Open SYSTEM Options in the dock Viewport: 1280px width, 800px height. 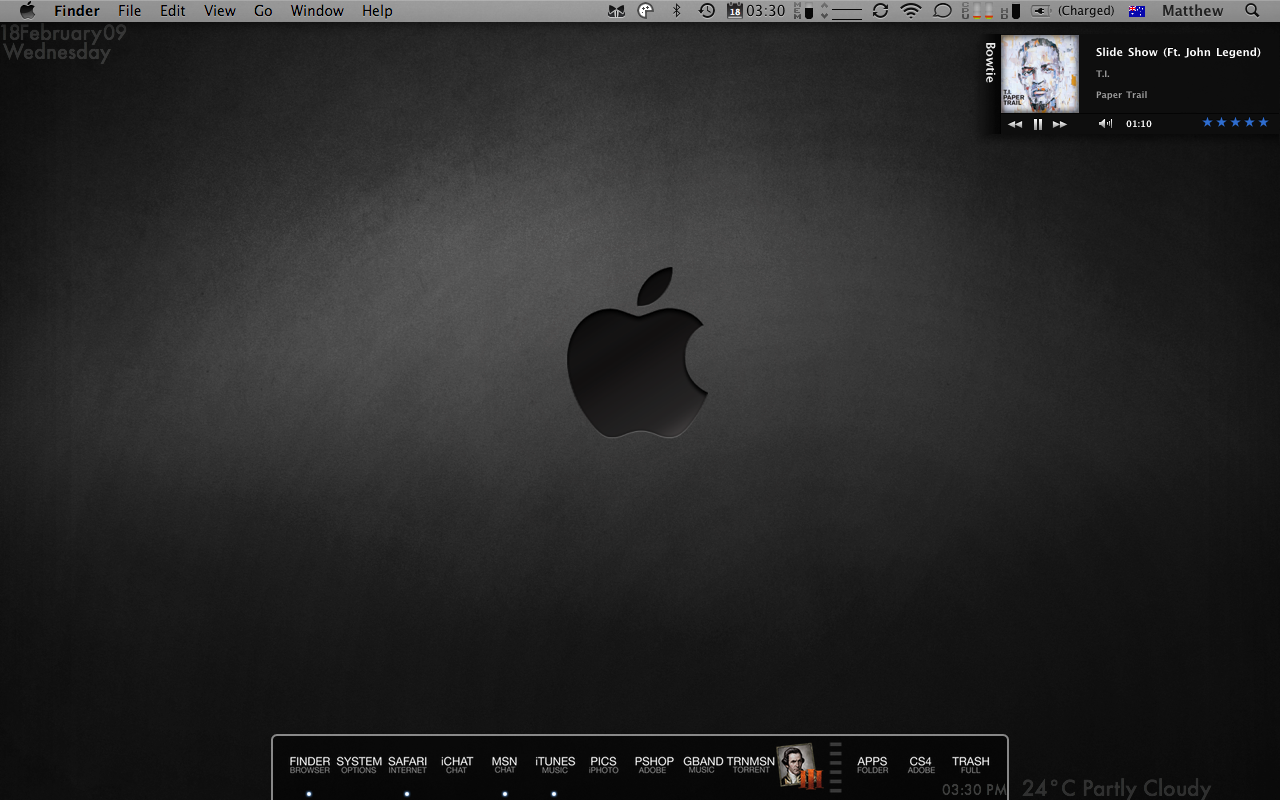[x=359, y=765]
